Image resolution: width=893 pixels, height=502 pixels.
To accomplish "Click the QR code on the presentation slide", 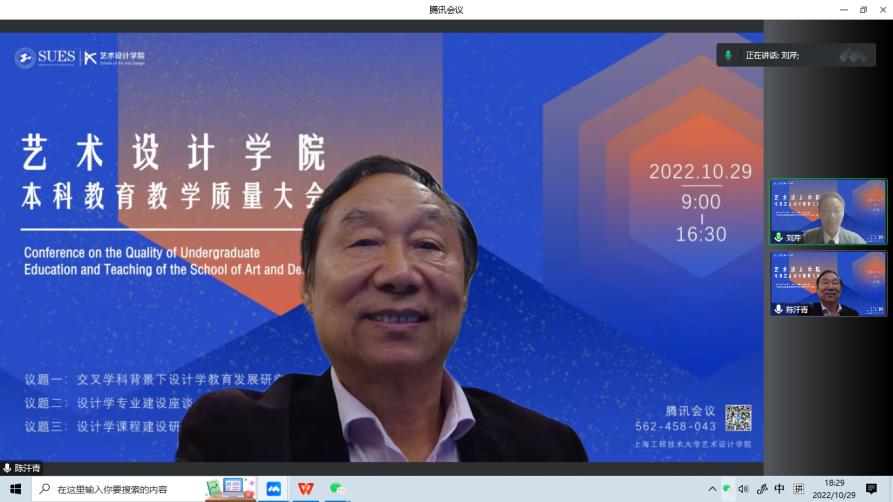I will [738, 417].
